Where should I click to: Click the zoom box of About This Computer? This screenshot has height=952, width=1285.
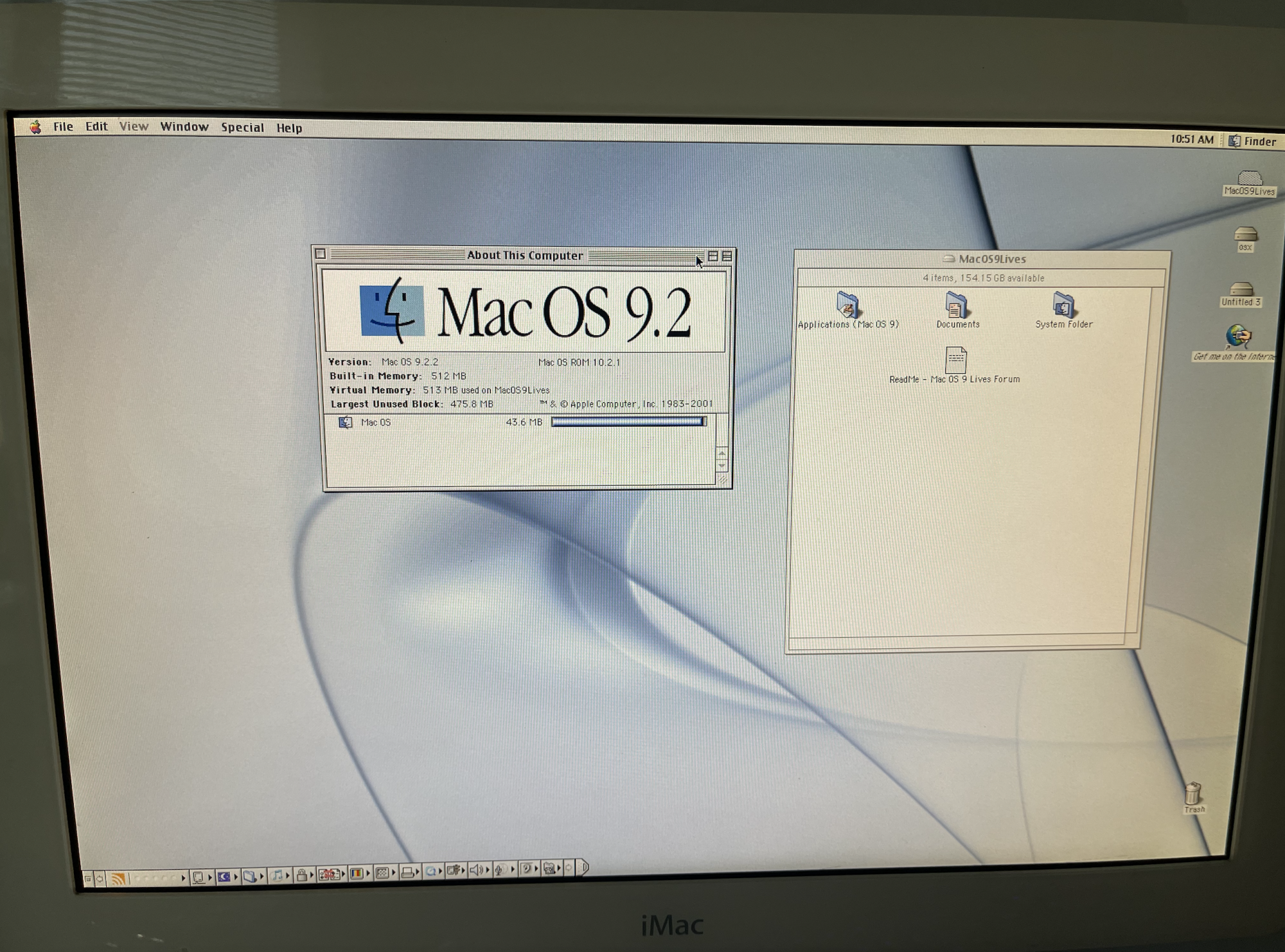click(x=713, y=256)
